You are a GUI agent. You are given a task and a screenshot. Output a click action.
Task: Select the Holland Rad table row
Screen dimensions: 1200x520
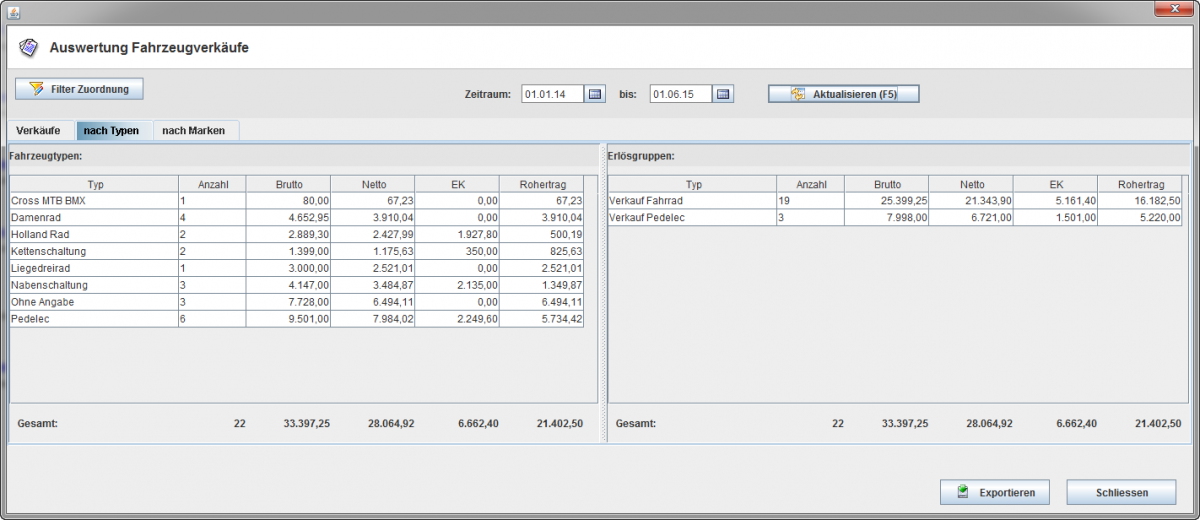pyautogui.click(x=95, y=234)
